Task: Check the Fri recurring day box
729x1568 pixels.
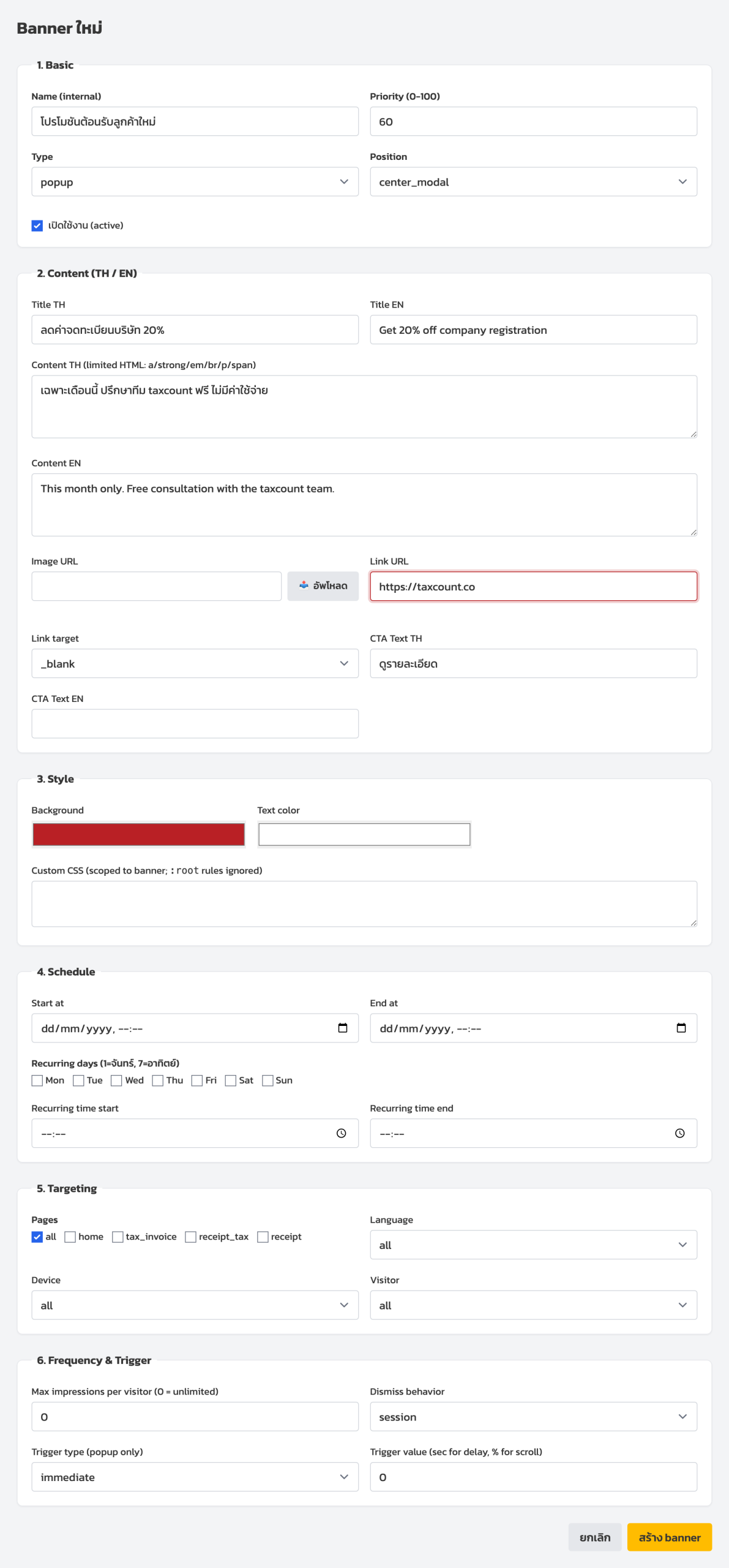Action: coord(197,1080)
